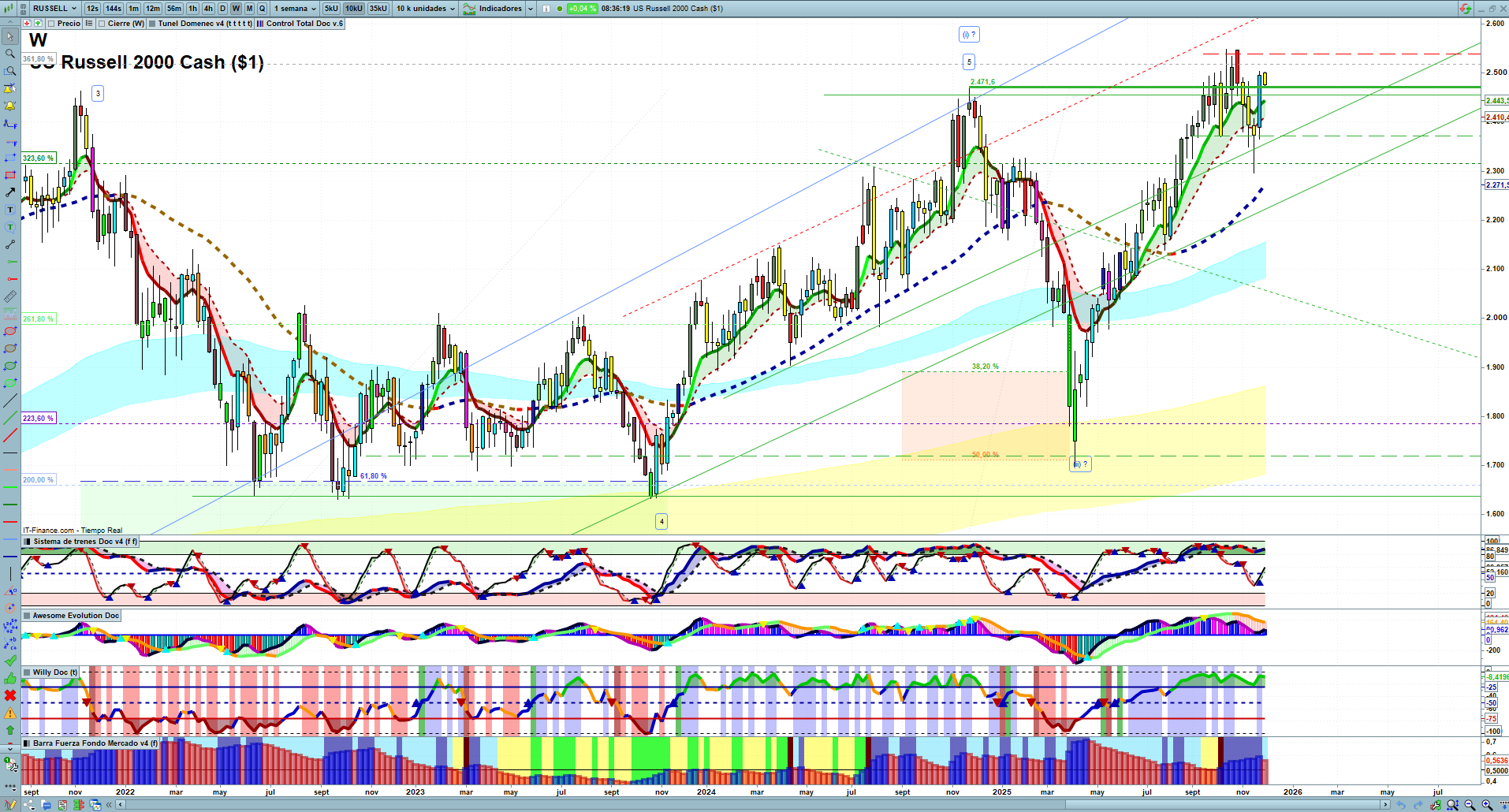Image resolution: width=1509 pixels, height=812 pixels.
Task: Switch to the 1h timeframe
Action: (192, 9)
